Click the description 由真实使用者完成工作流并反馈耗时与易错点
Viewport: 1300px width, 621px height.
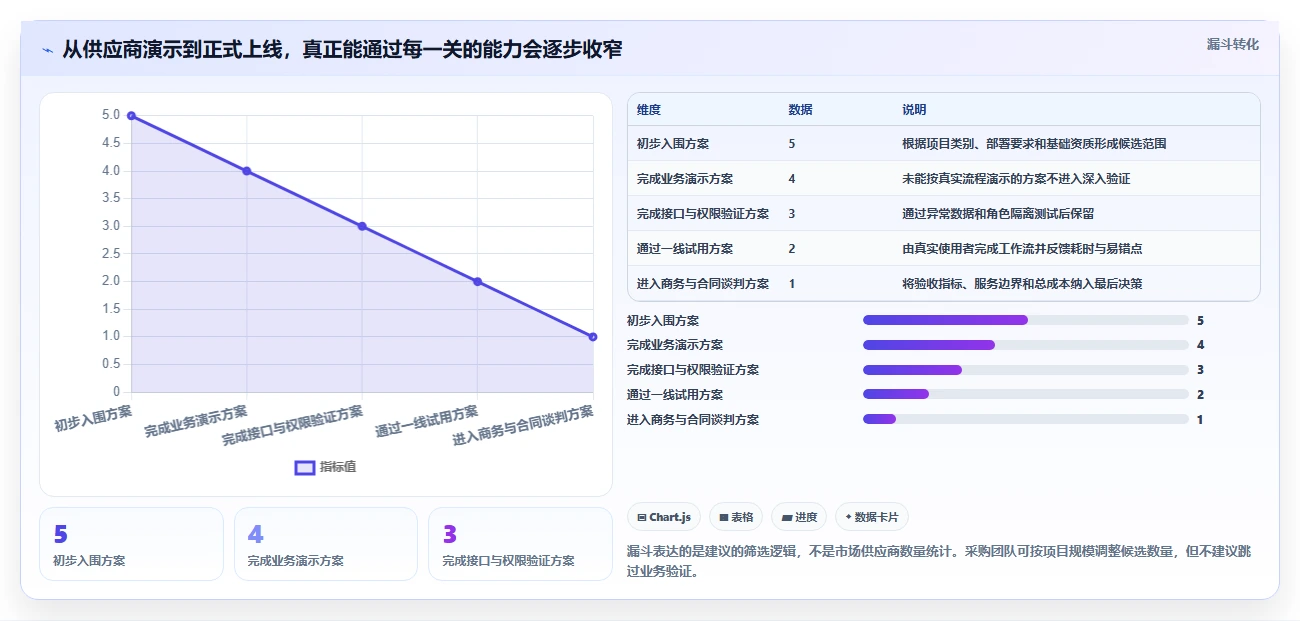[x=1022, y=249]
